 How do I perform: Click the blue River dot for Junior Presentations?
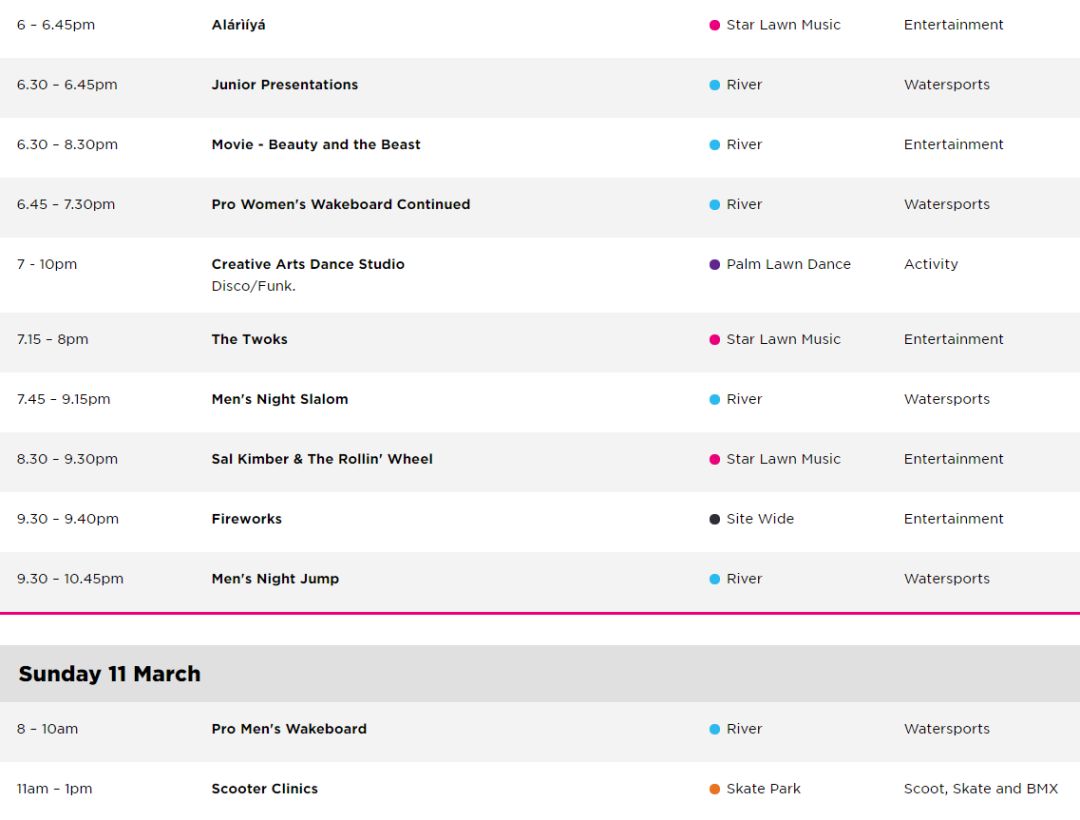(x=714, y=85)
